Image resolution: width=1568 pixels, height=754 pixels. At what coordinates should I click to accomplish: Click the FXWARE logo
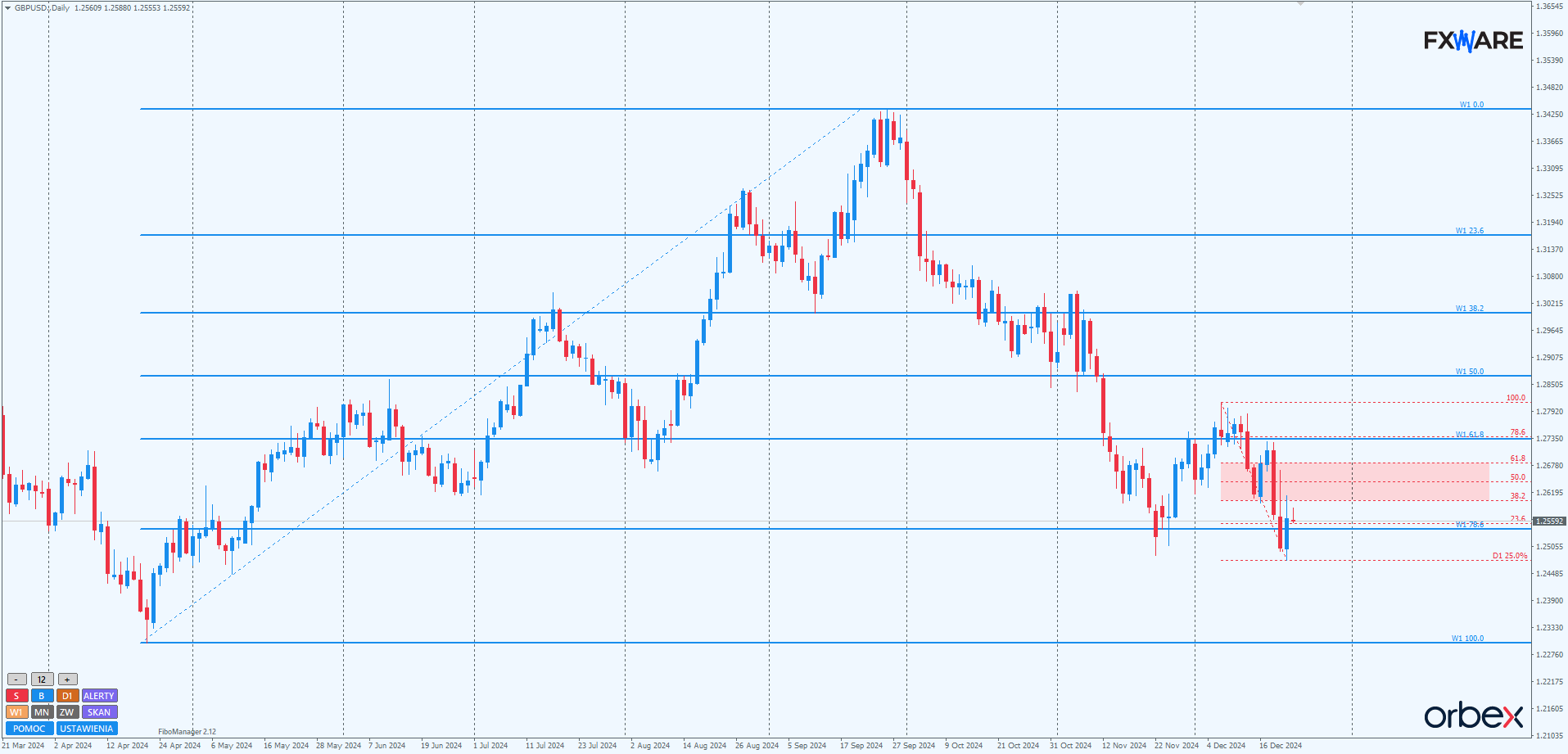[1473, 40]
